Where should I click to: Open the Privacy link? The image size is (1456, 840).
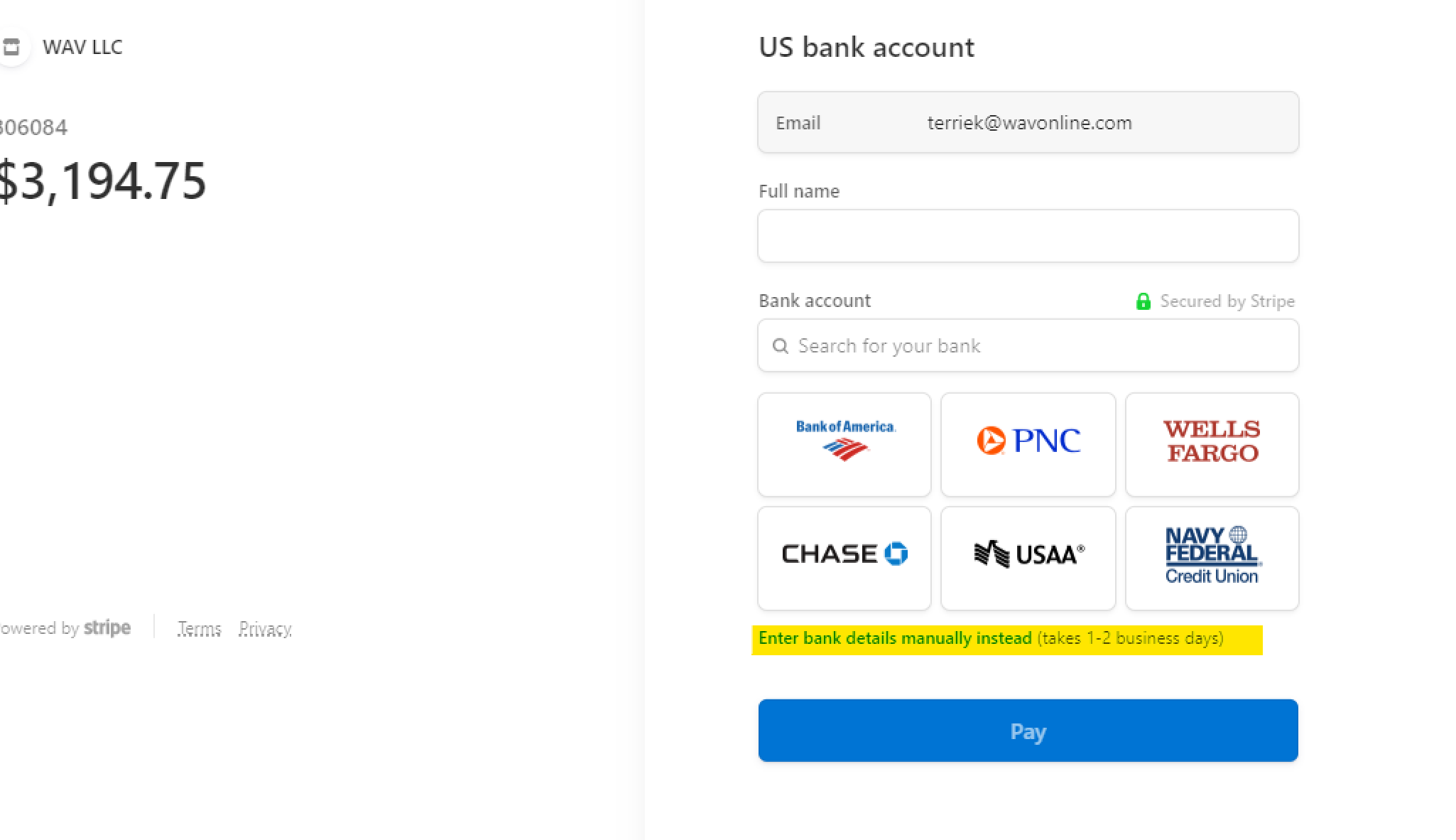click(265, 628)
